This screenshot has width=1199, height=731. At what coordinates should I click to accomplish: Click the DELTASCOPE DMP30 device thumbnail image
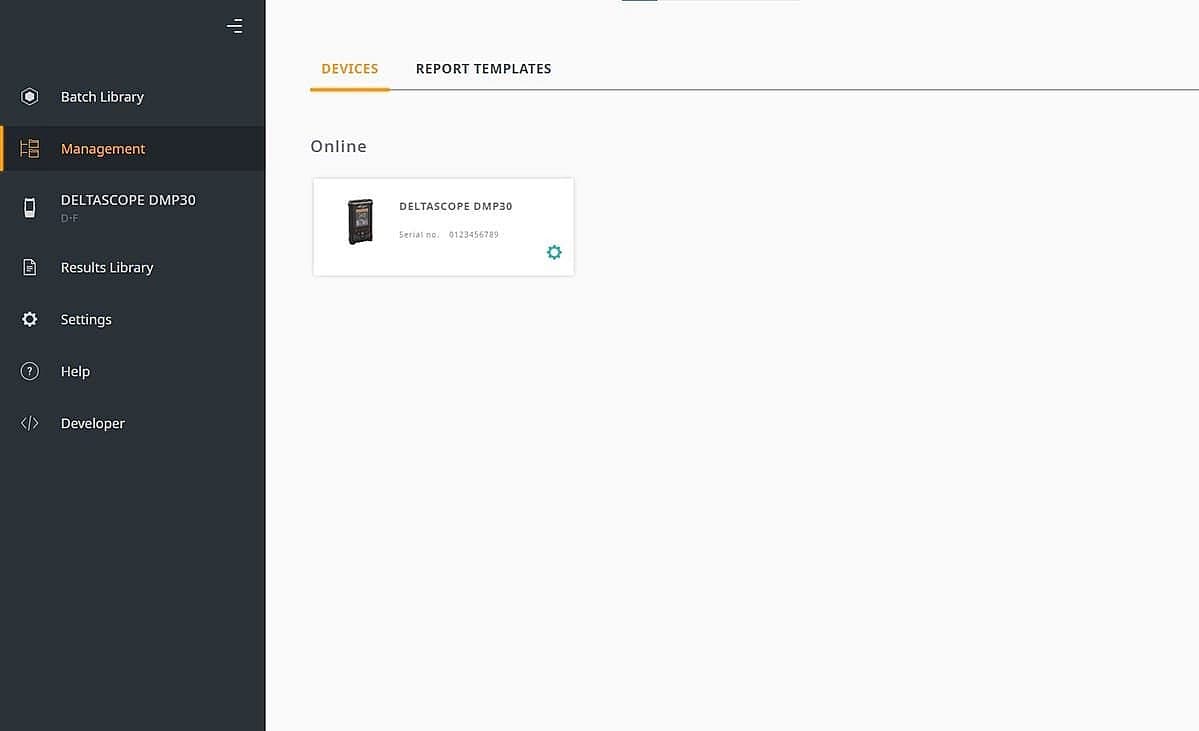point(360,221)
